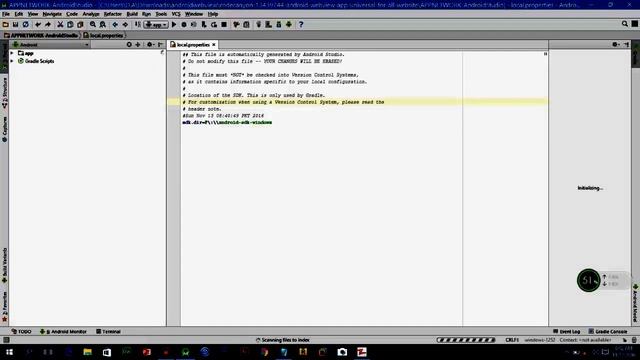Open the Terminal tool window
This screenshot has width=640, height=360.
108,331
